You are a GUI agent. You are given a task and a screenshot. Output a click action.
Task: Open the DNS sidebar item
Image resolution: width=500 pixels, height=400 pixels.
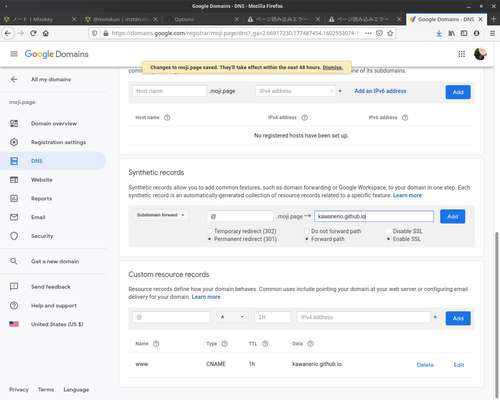pos(53,161)
